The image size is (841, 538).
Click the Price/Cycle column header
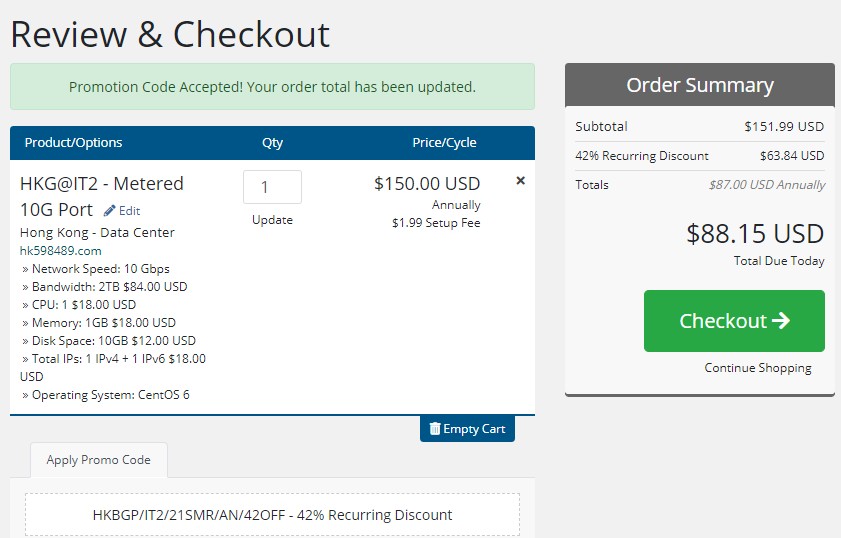click(x=444, y=143)
